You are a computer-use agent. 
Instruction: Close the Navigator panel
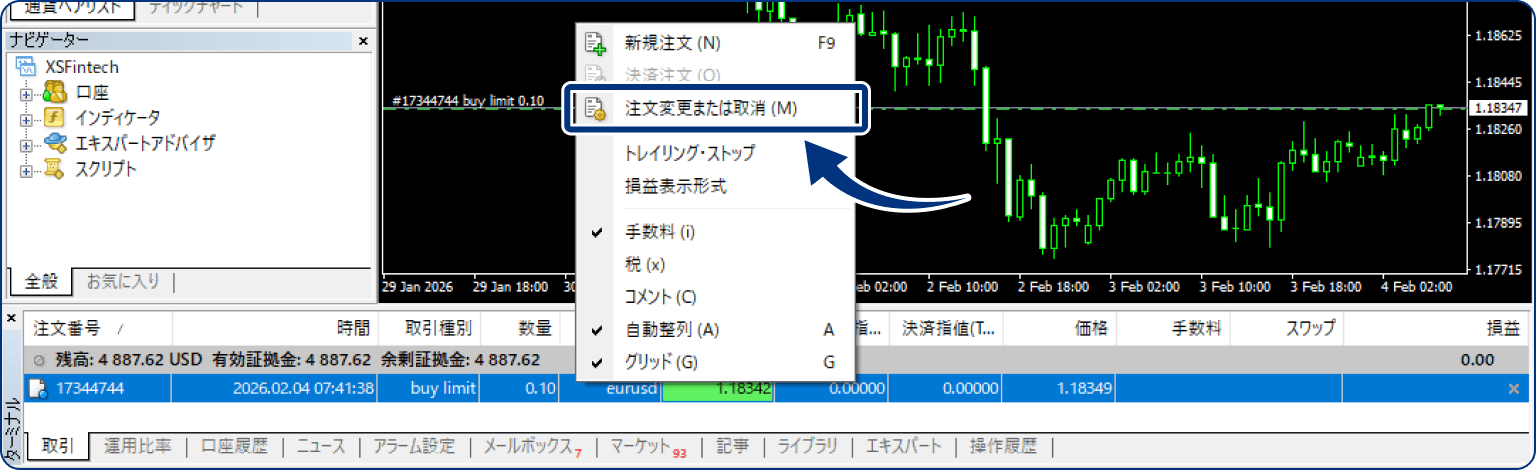click(363, 41)
